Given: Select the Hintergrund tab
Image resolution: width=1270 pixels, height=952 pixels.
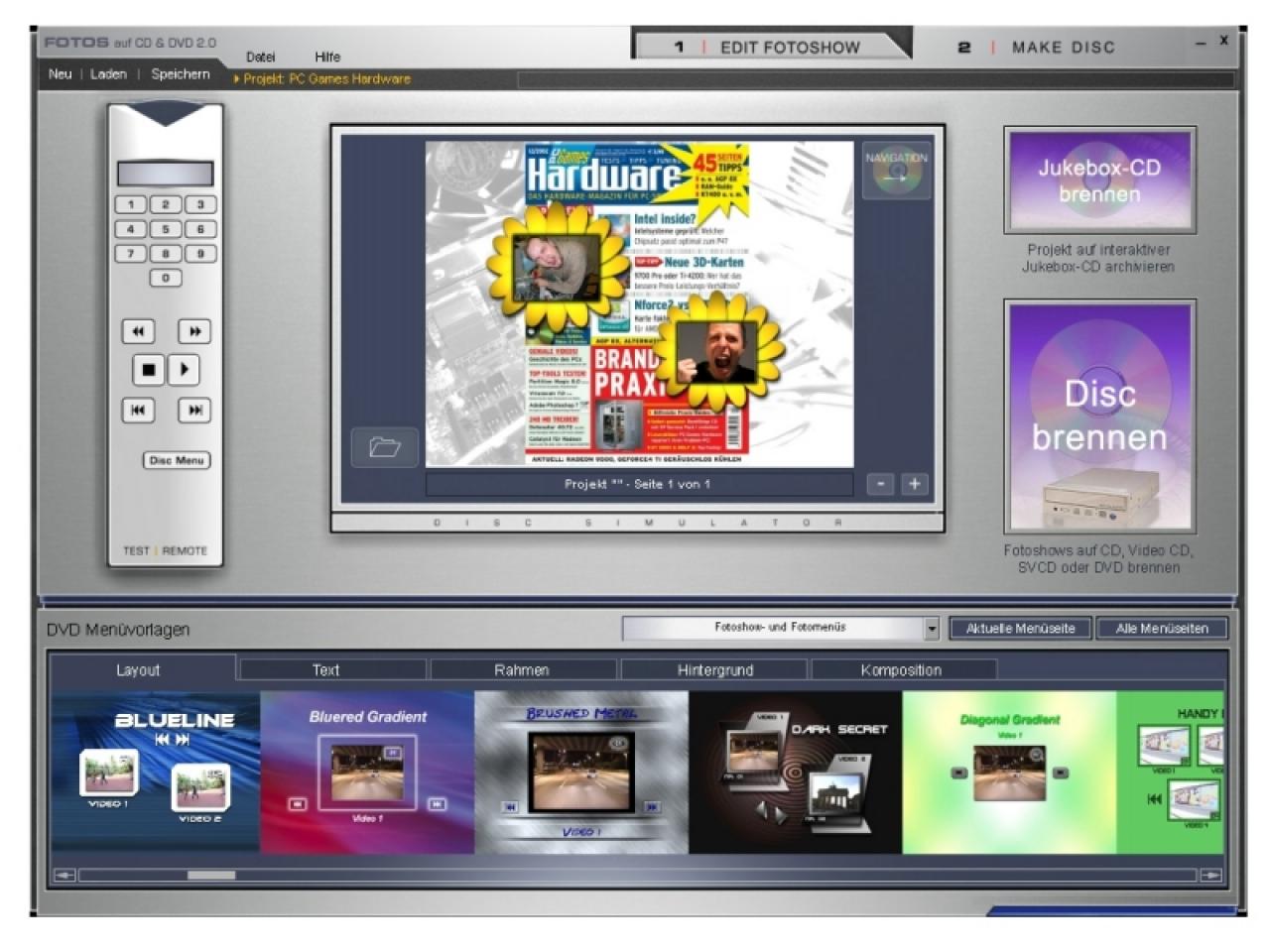Looking at the screenshot, I should [x=715, y=670].
